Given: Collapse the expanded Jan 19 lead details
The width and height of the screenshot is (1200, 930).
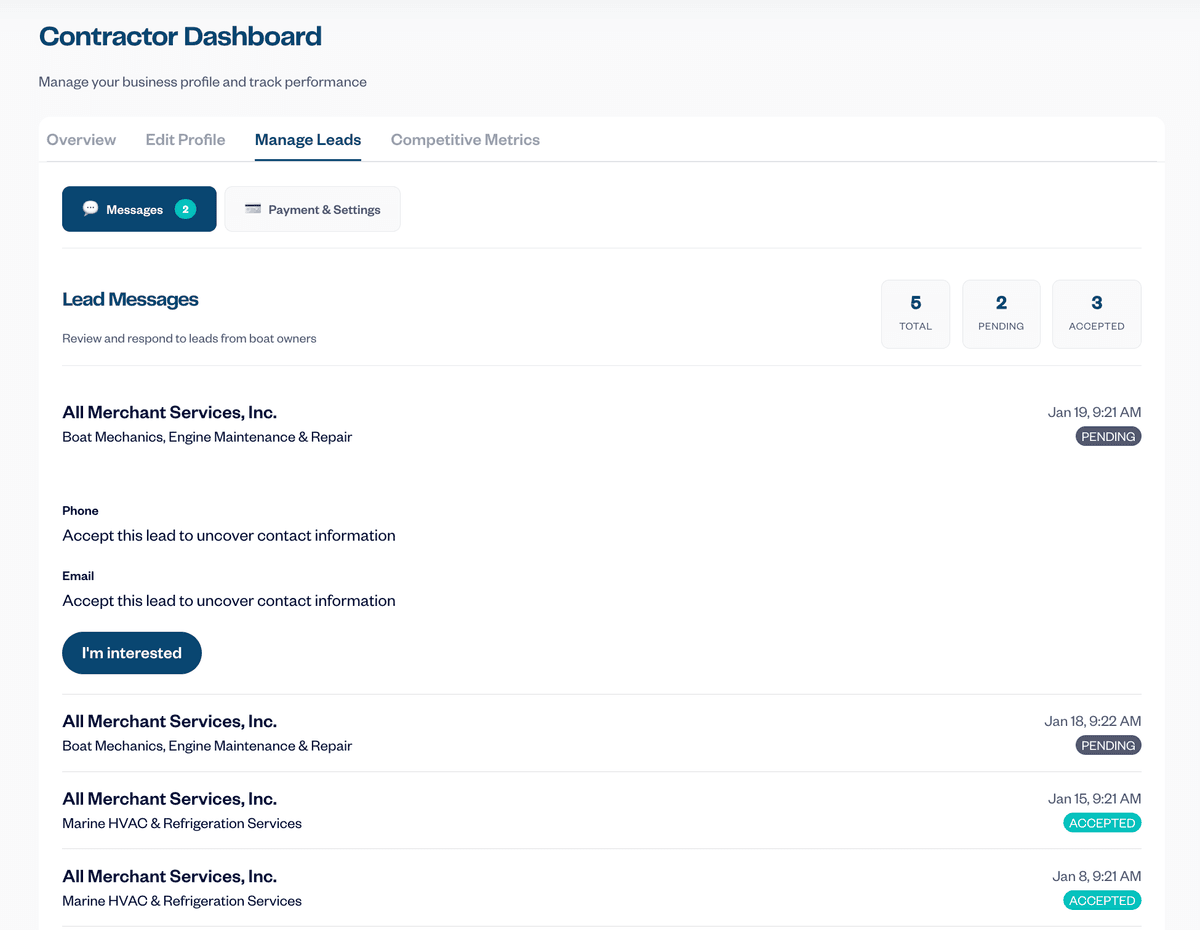Looking at the screenshot, I should 600,423.
